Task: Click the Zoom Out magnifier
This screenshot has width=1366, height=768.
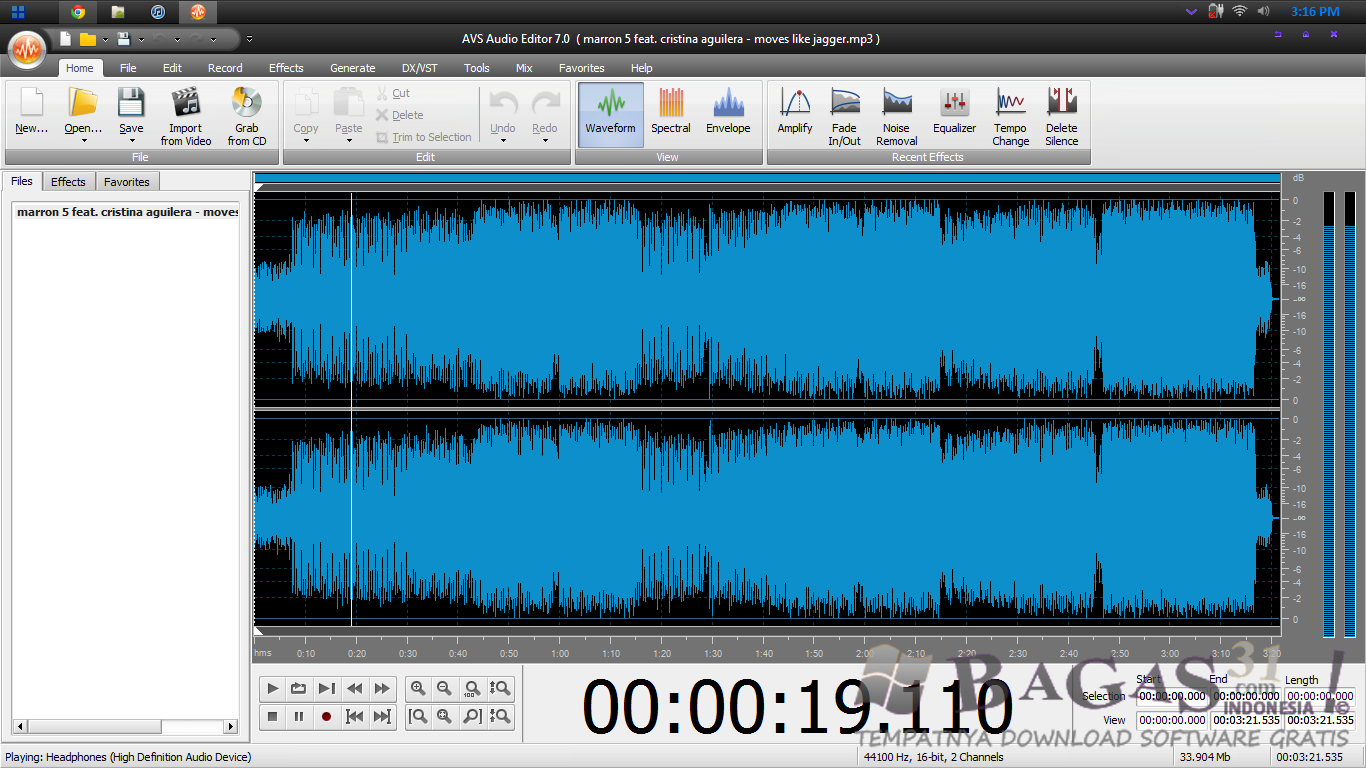Action: point(445,688)
